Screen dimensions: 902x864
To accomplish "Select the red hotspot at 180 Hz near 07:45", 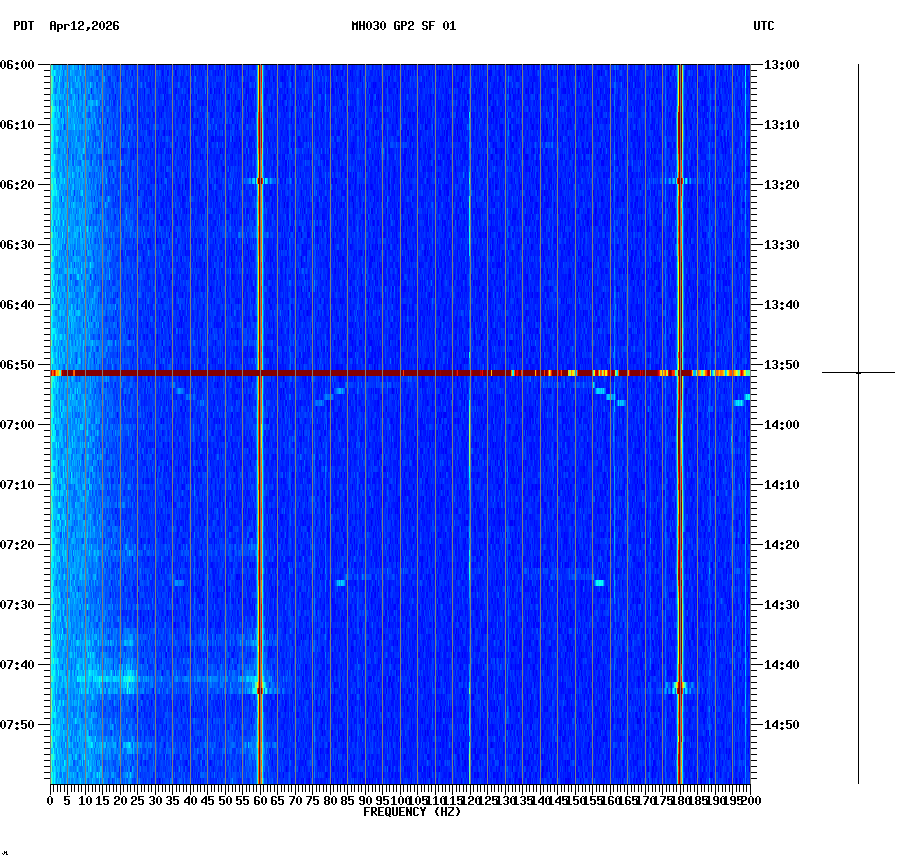I will (680, 688).
